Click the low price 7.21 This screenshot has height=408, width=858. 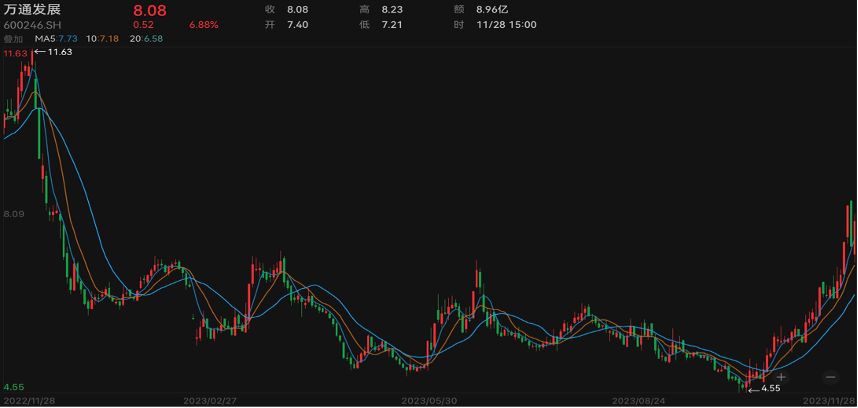coord(392,25)
